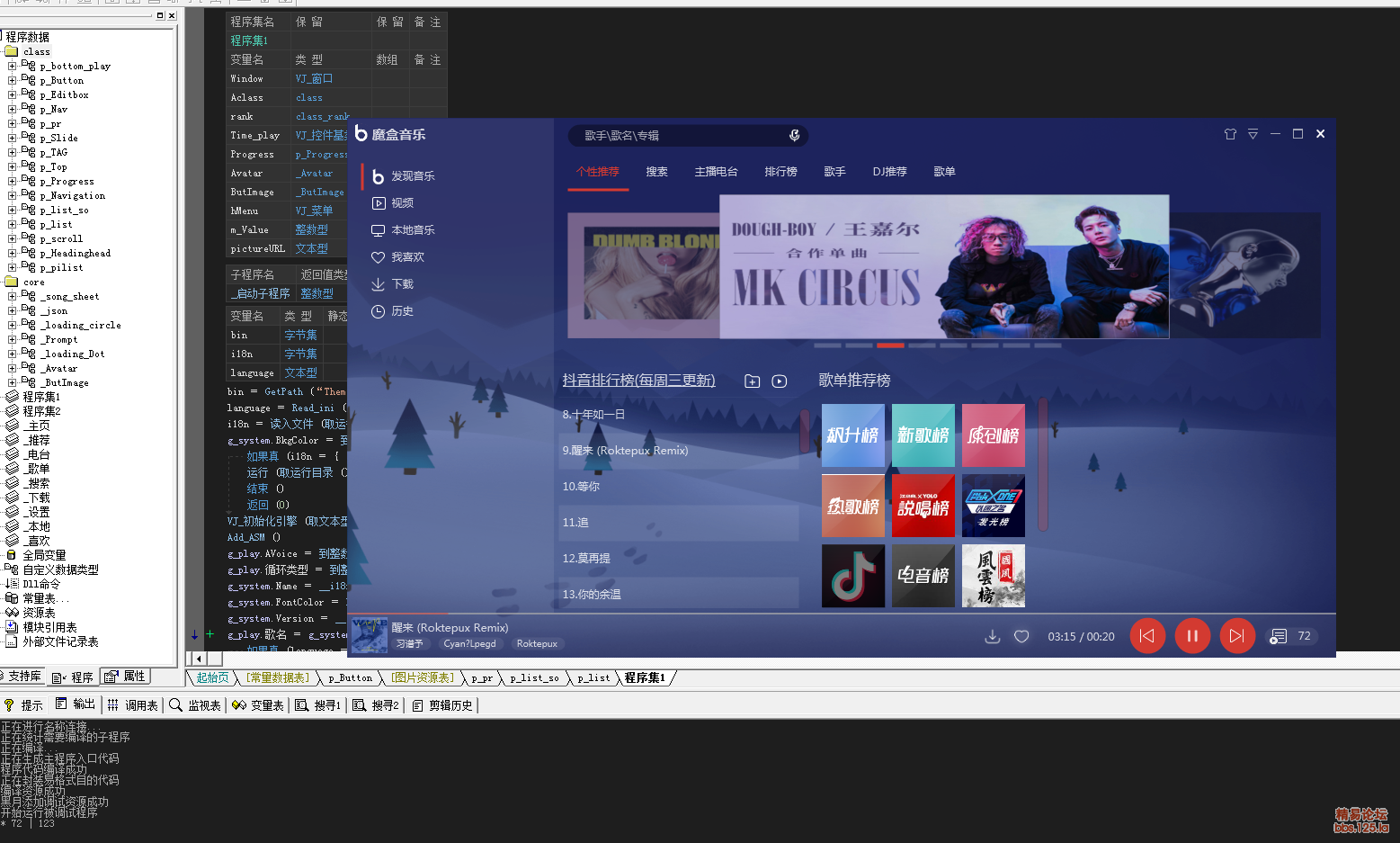Open the 歌手 tab
Image resolution: width=1400 pixels, height=843 pixels.
tap(835, 172)
